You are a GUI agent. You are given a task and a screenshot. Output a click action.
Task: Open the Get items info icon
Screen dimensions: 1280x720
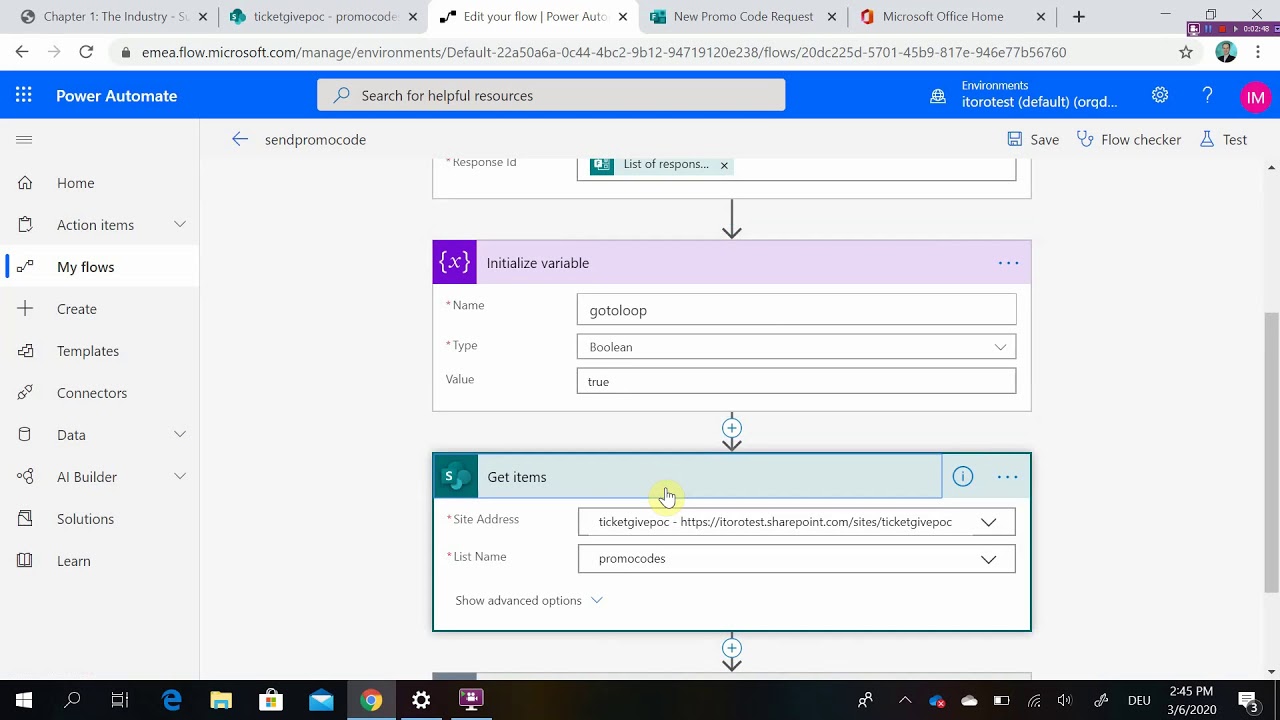click(x=963, y=477)
